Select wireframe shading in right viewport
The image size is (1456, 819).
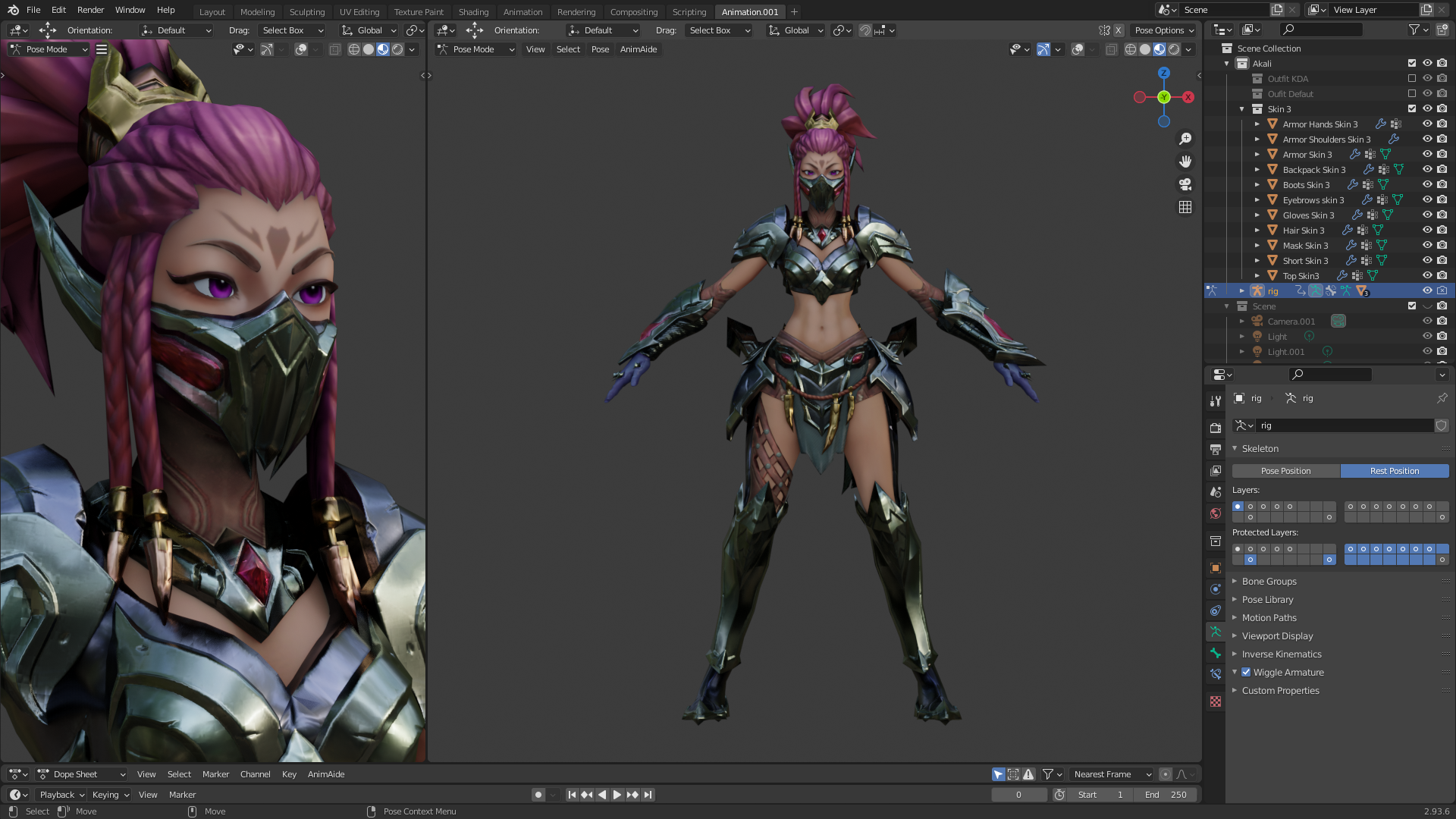pyautogui.click(x=1131, y=49)
